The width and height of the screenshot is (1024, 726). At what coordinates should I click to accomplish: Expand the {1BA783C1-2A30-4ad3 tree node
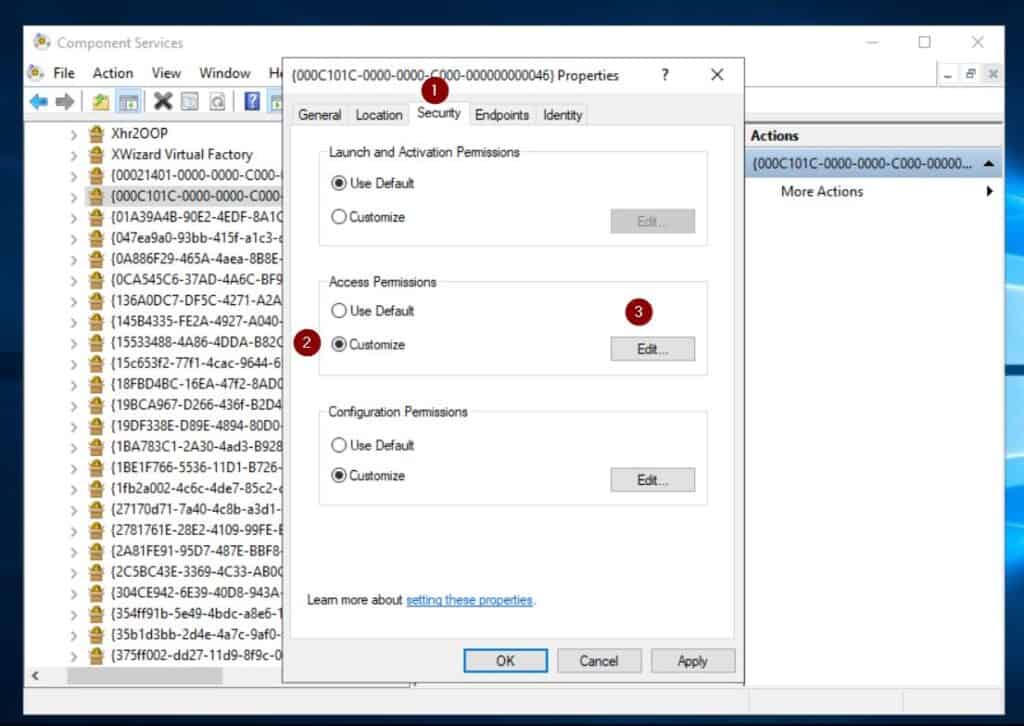pos(74,448)
